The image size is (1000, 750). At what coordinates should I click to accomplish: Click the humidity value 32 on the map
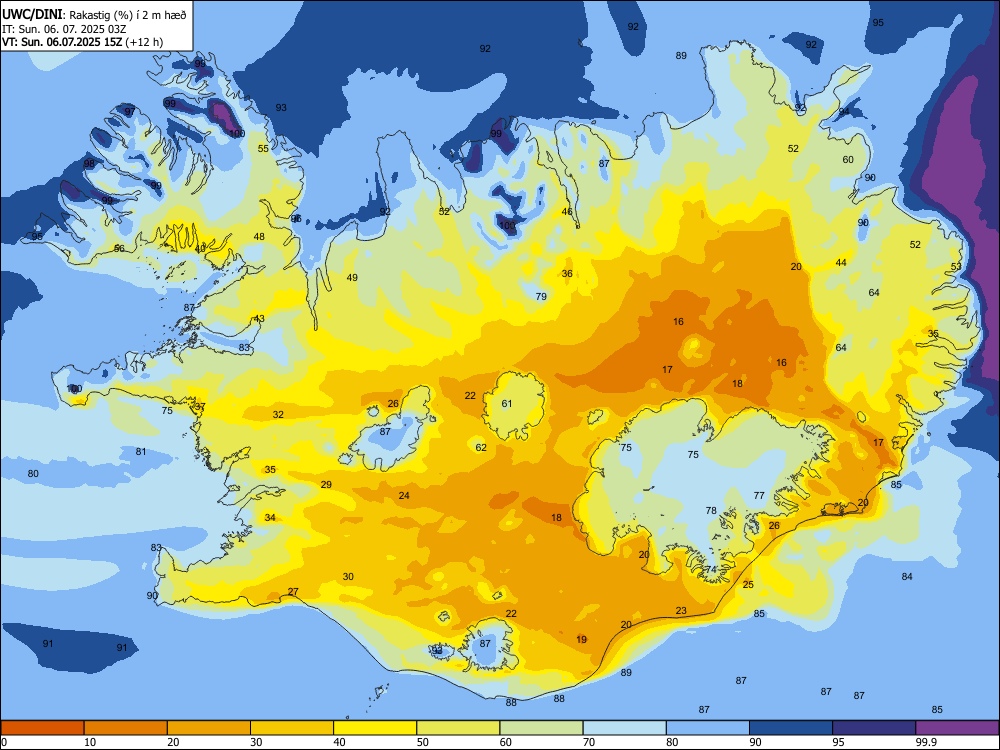point(278,415)
